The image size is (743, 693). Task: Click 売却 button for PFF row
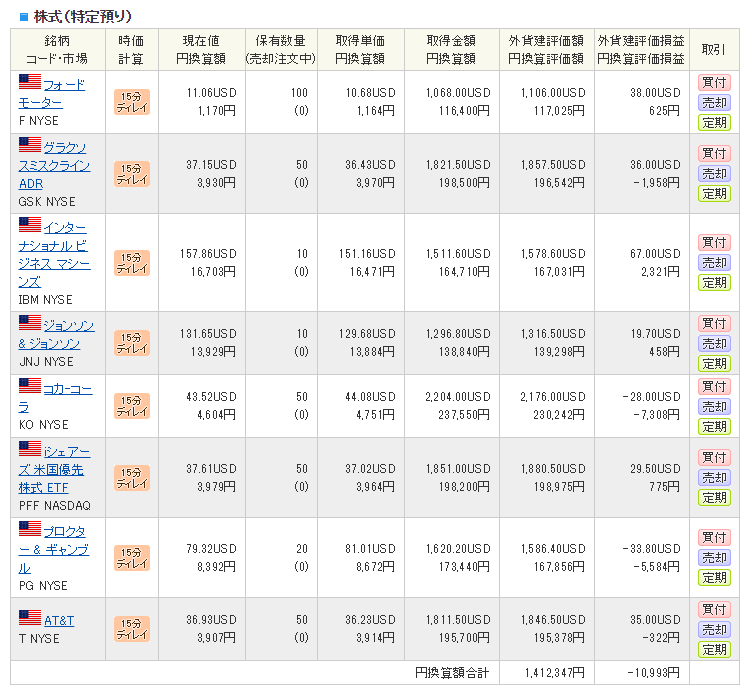pyautogui.click(x=714, y=477)
